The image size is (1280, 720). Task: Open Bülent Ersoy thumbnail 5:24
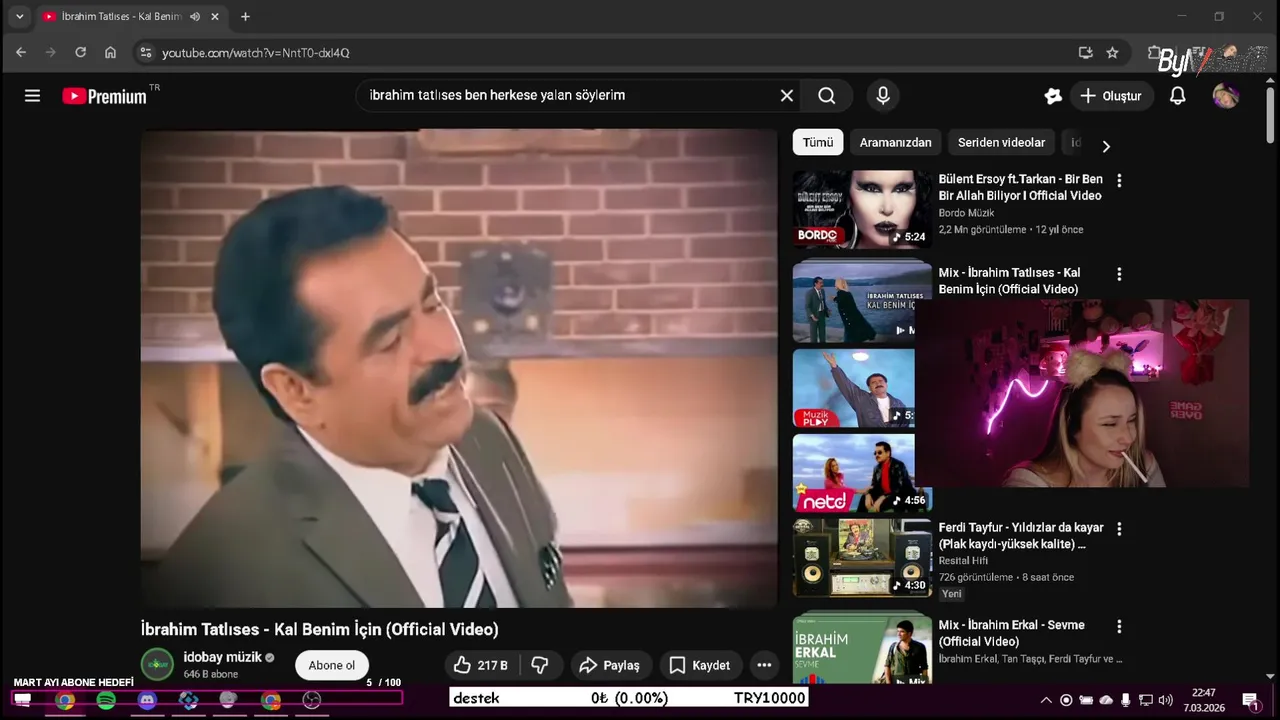(x=862, y=209)
